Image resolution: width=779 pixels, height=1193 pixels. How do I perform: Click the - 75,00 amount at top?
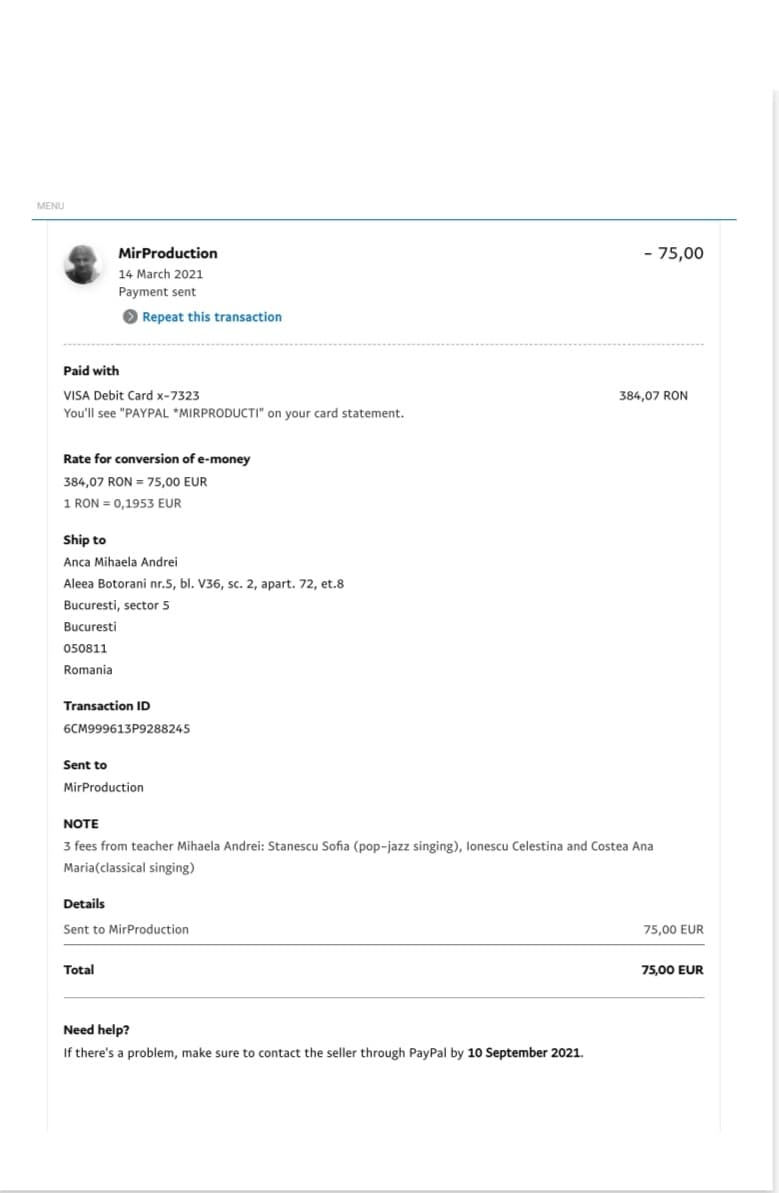674,253
